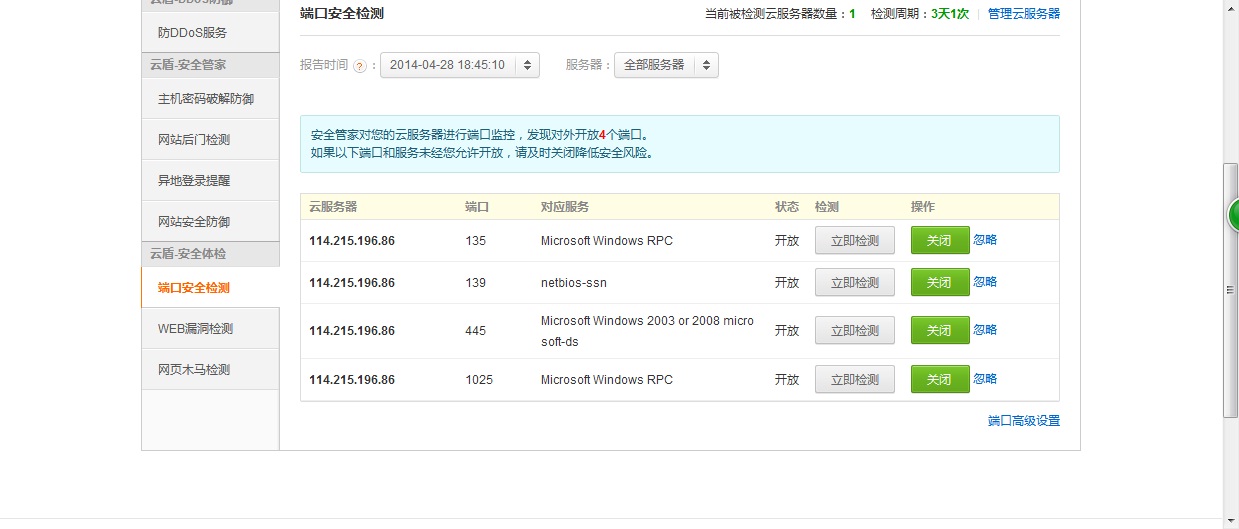The image size is (1239, 529).
Task: Click the green floating circle at right edge
Action: click(x=1234, y=214)
